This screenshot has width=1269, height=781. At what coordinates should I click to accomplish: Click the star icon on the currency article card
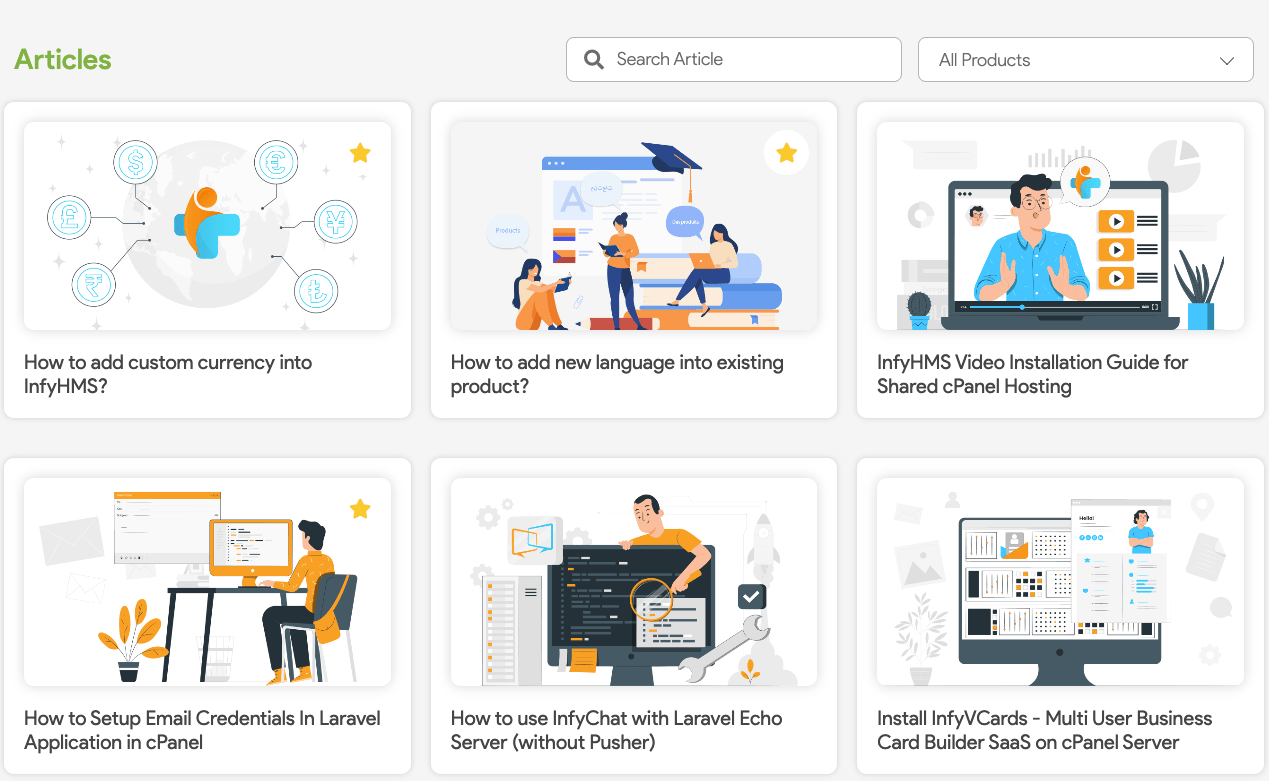coord(359,153)
